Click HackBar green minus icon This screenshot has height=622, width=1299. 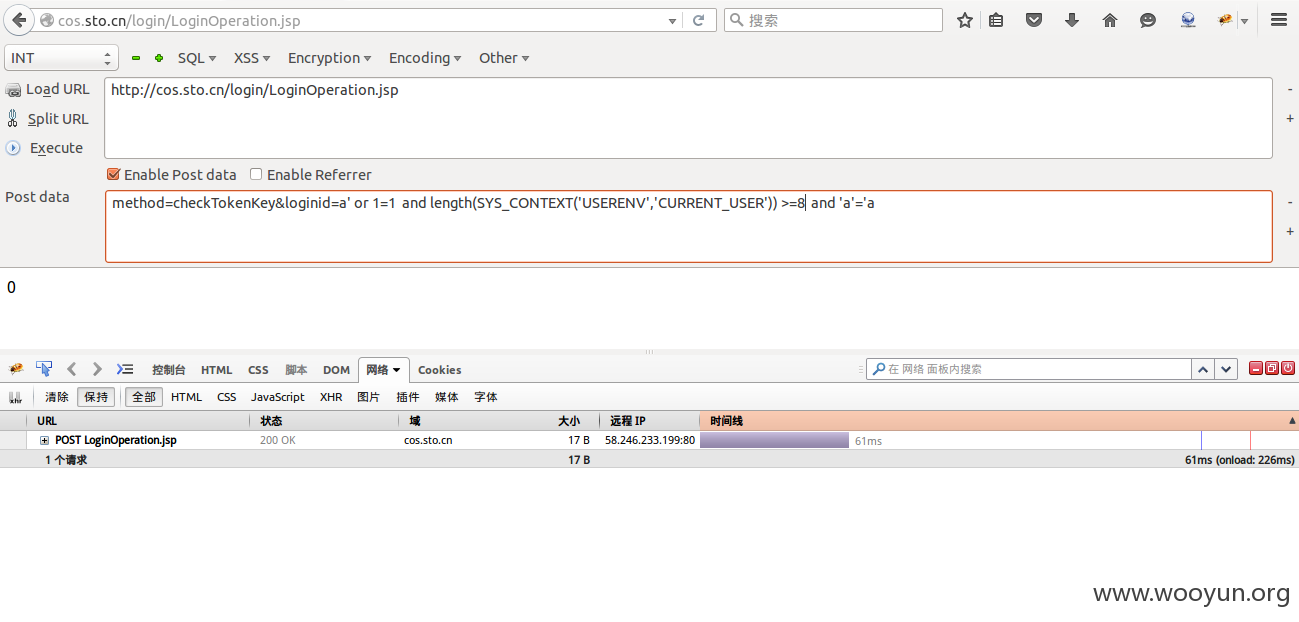136,58
